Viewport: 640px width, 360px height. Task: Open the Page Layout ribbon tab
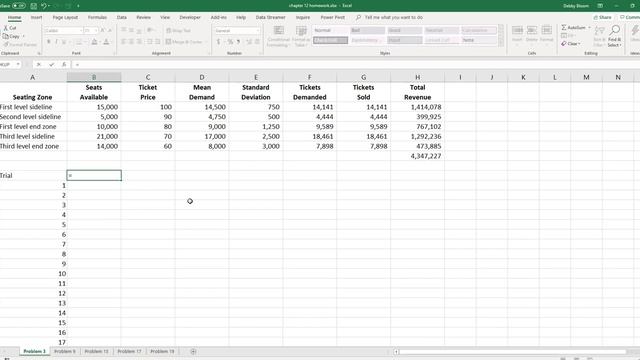[65, 18]
